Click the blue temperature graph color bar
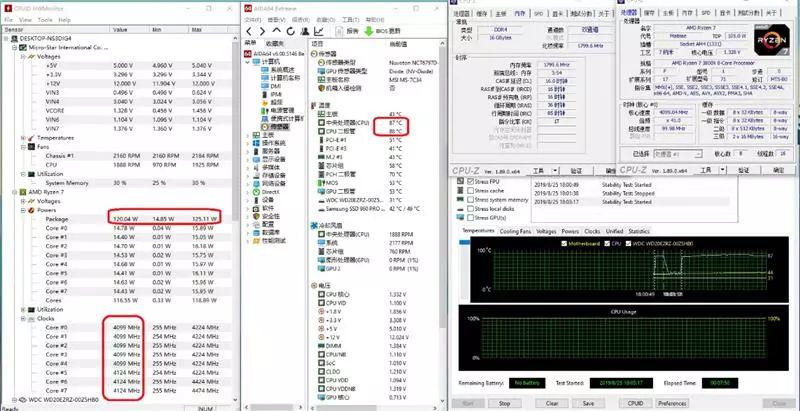The width and height of the screenshot is (800, 411). pos(464,242)
